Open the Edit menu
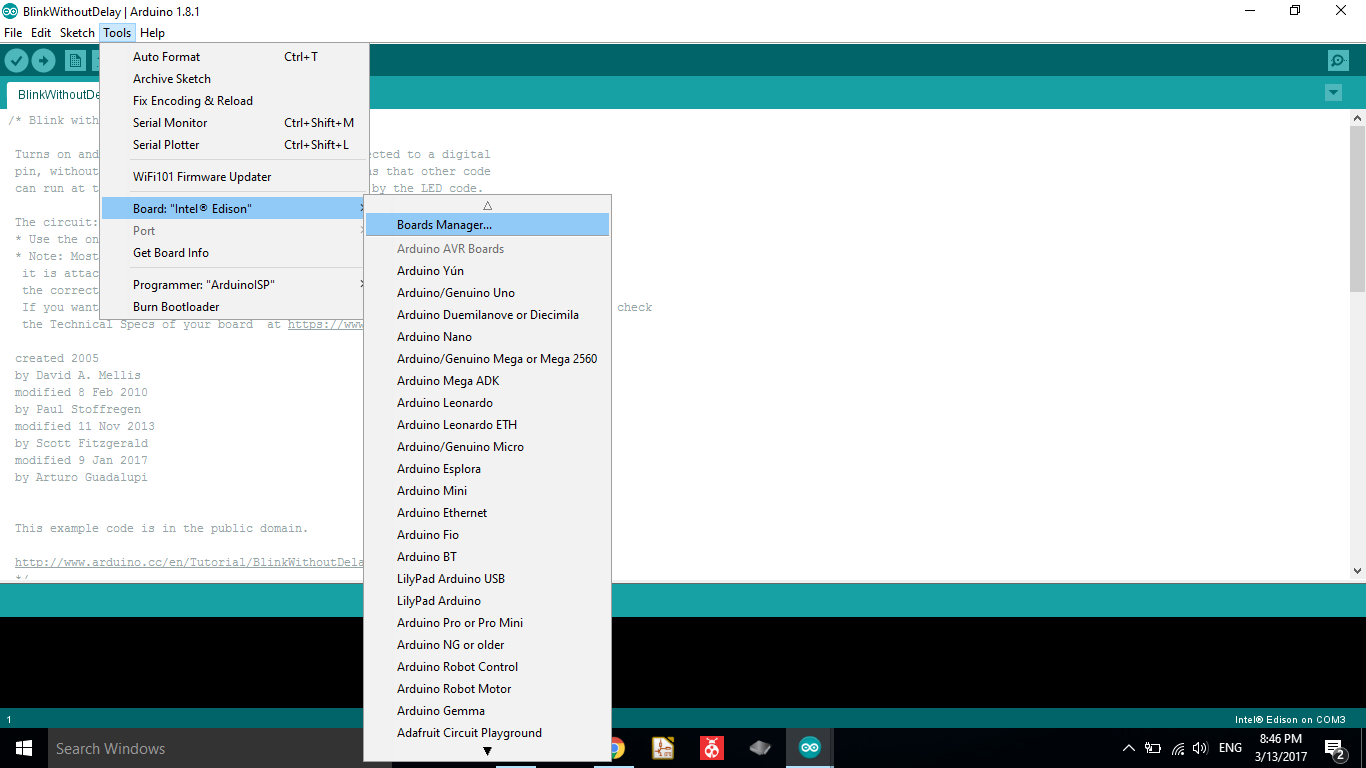The width and height of the screenshot is (1366, 768). click(x=41, y=33)
